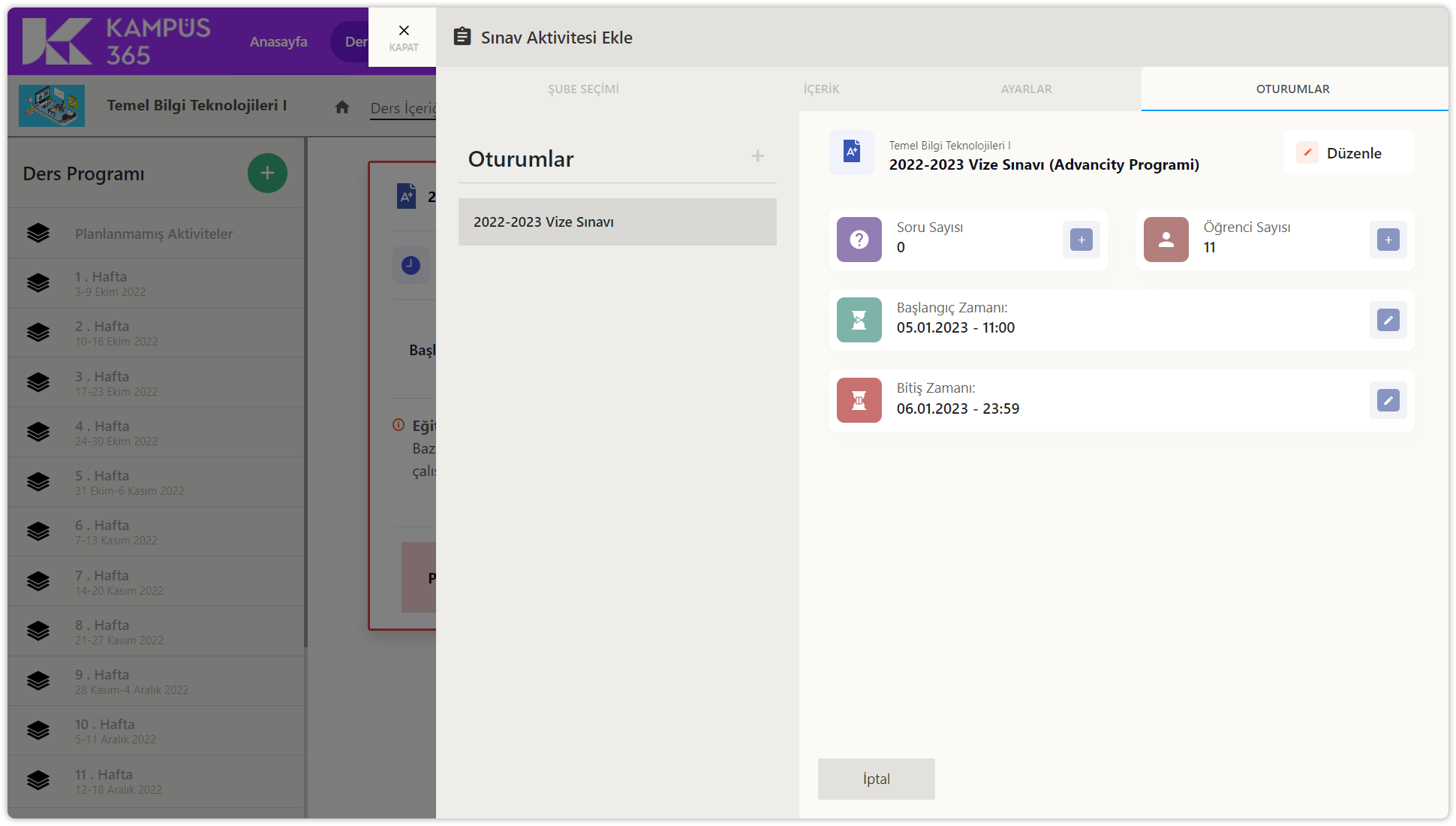
Task: Edit Bitiş Zamanı with pencil icon
Action: (1388, 400)
